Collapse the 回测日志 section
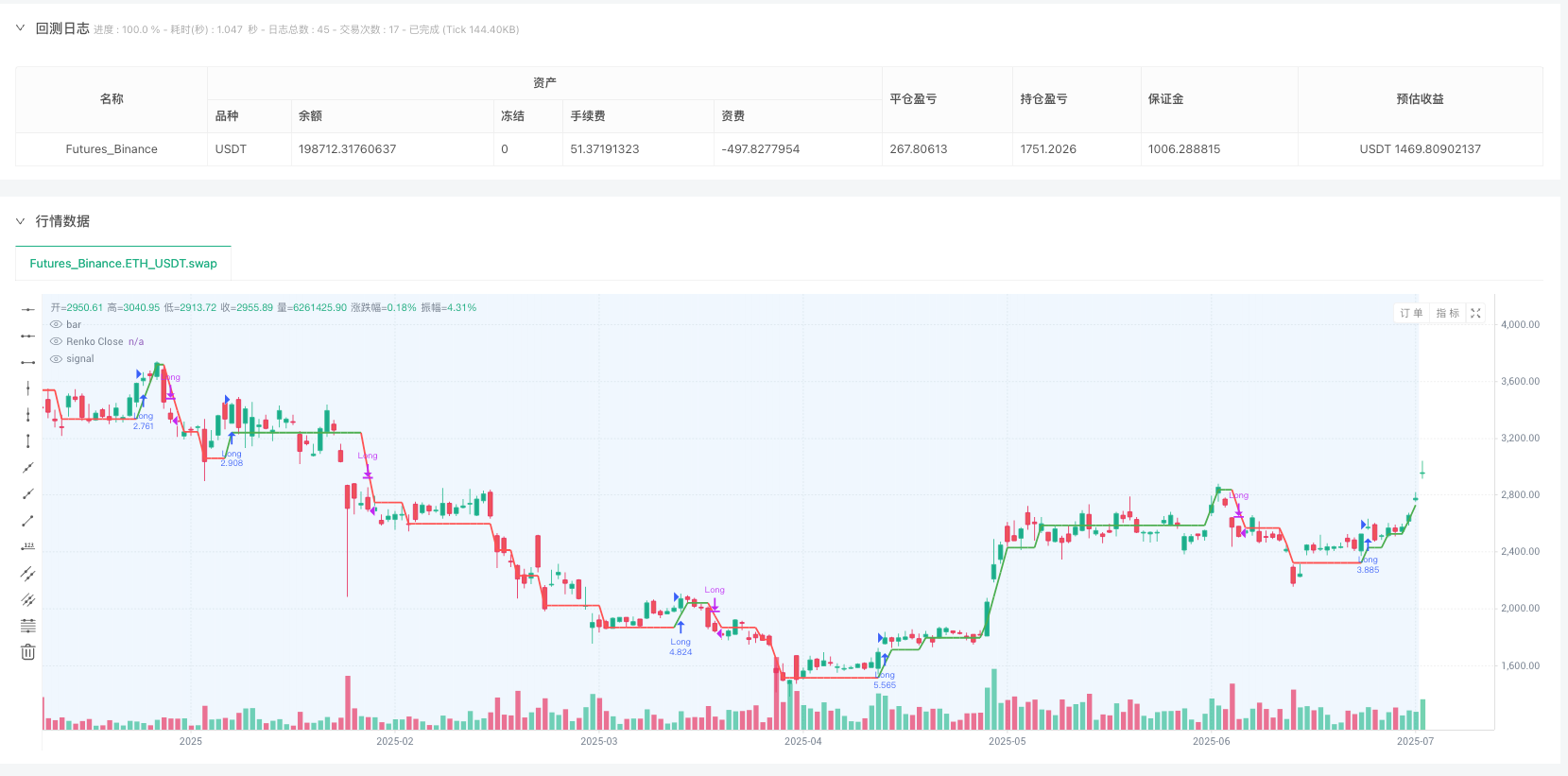Screen dimensions: 1568x776 [x=20, y=28]
